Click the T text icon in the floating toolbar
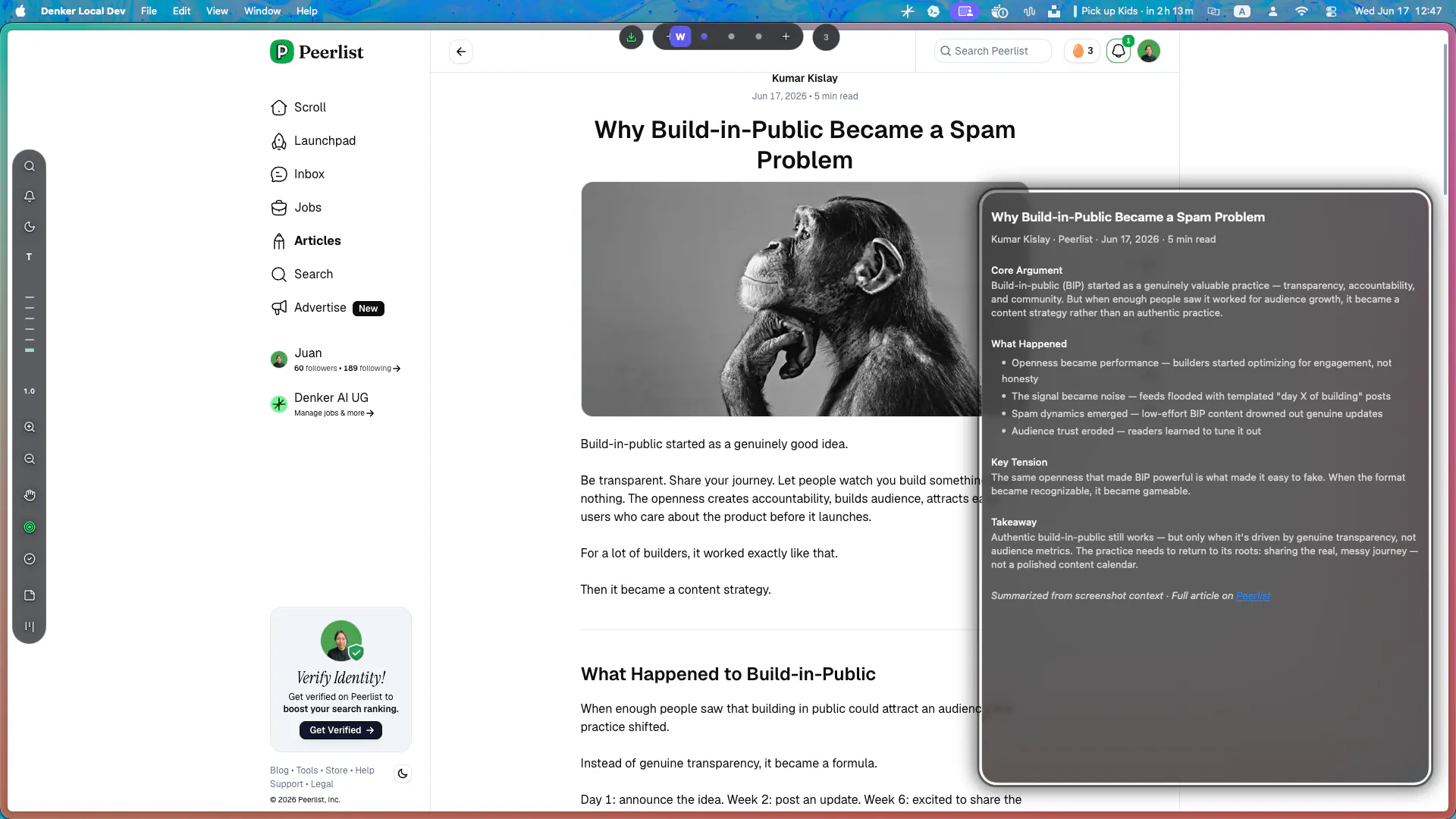This screenshot has height=819, width=1456. (x=30, y=257)
